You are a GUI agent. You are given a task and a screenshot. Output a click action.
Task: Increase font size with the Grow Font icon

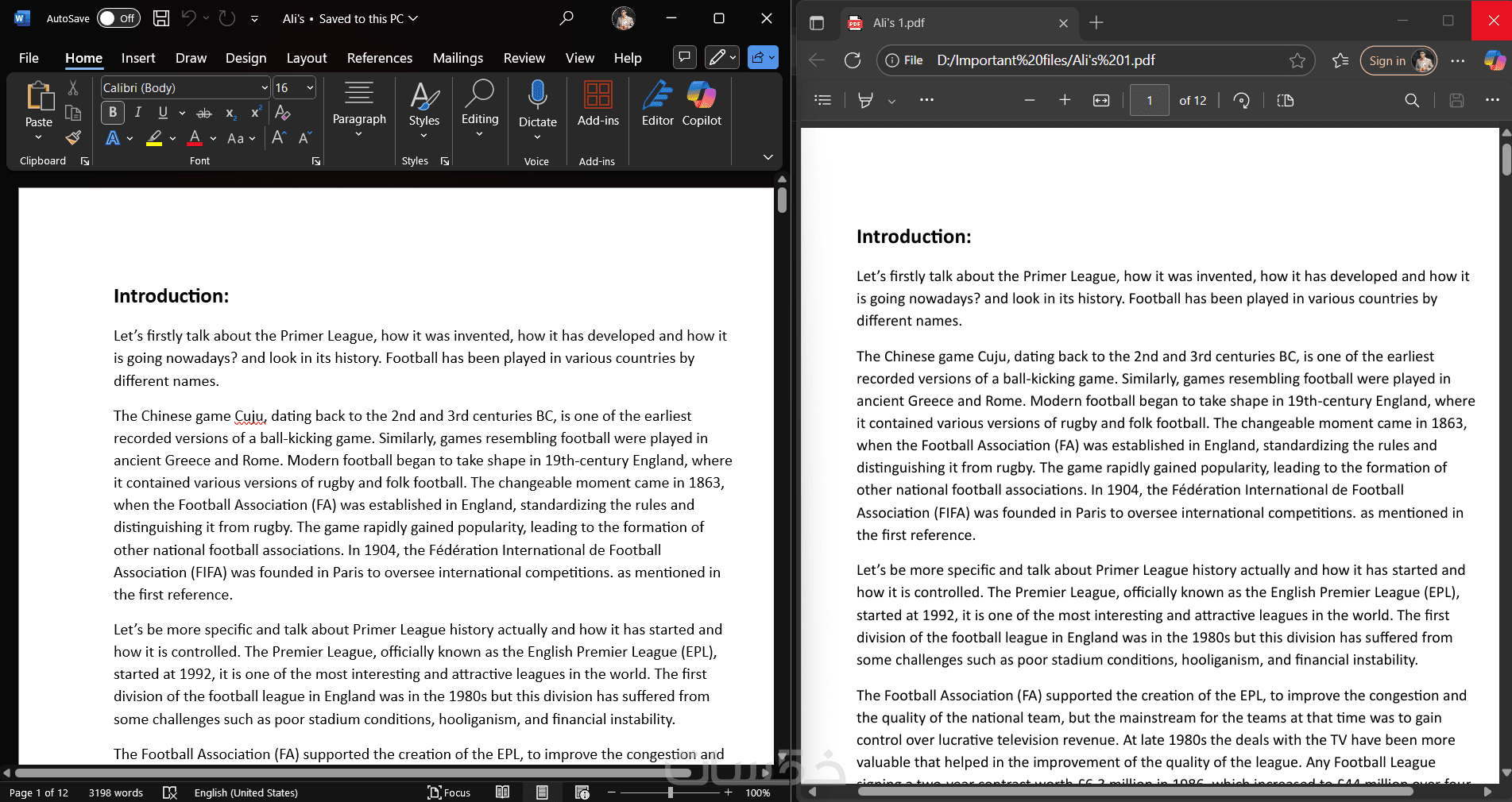[x=278, y=138]
